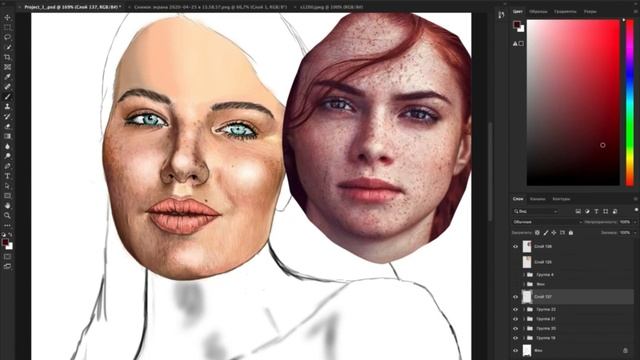640x360 pixels.
Task: Click foreground color swatch in toolbar
Action: pyautogui.click(x=5, y=243)
